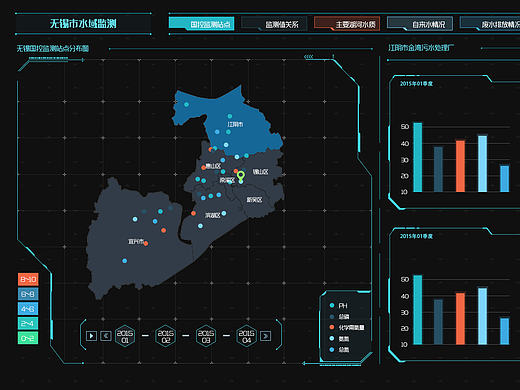Click the pale blue bar in top chart
Viewport: 520px width, 390px height.
click(483, 163)
